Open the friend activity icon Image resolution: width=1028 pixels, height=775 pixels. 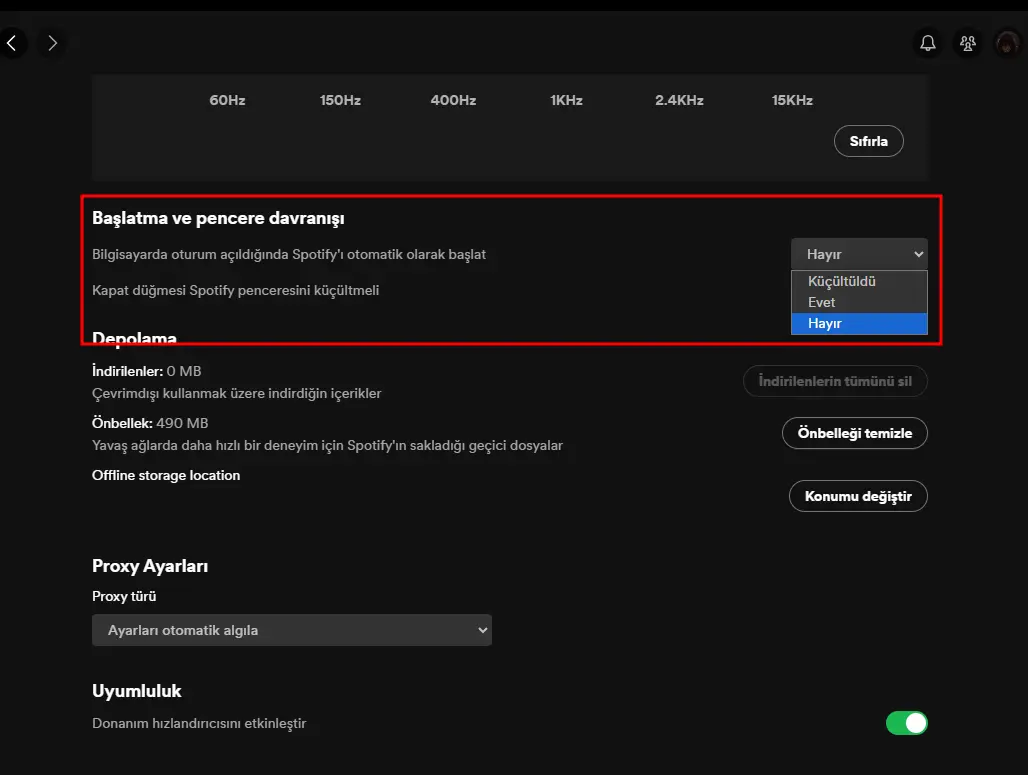pos(968,43)
